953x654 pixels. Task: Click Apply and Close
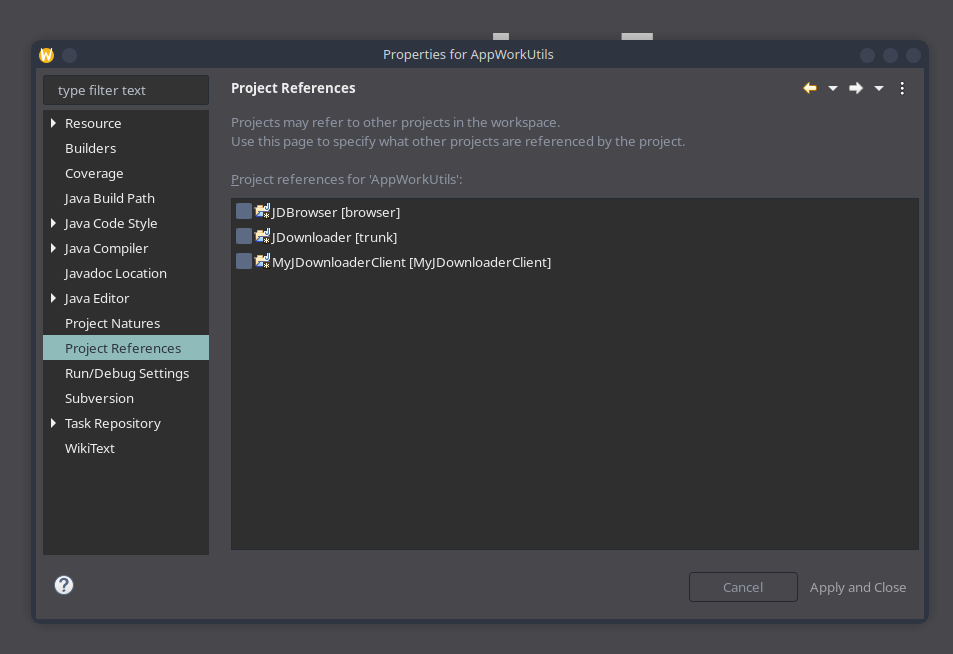pyautogui.click(x=858, y=588)
